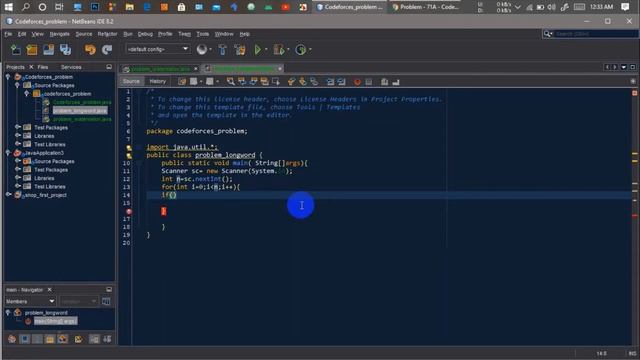Click the Last Edit icon in editor toolbar
The height and width of the screenshot is (360, 640).
click(182, 82)
